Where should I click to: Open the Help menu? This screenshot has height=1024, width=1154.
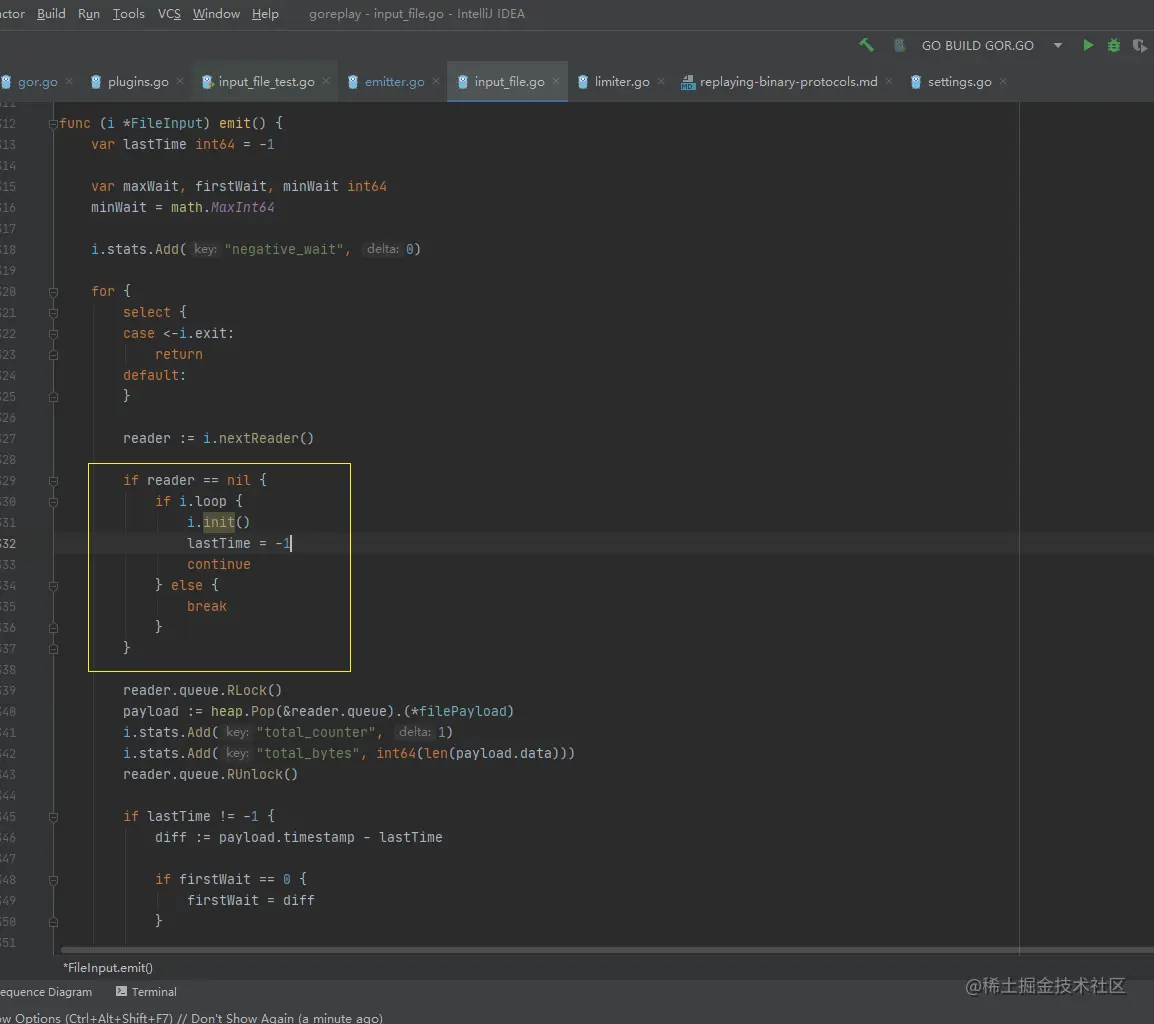point(265,13)
